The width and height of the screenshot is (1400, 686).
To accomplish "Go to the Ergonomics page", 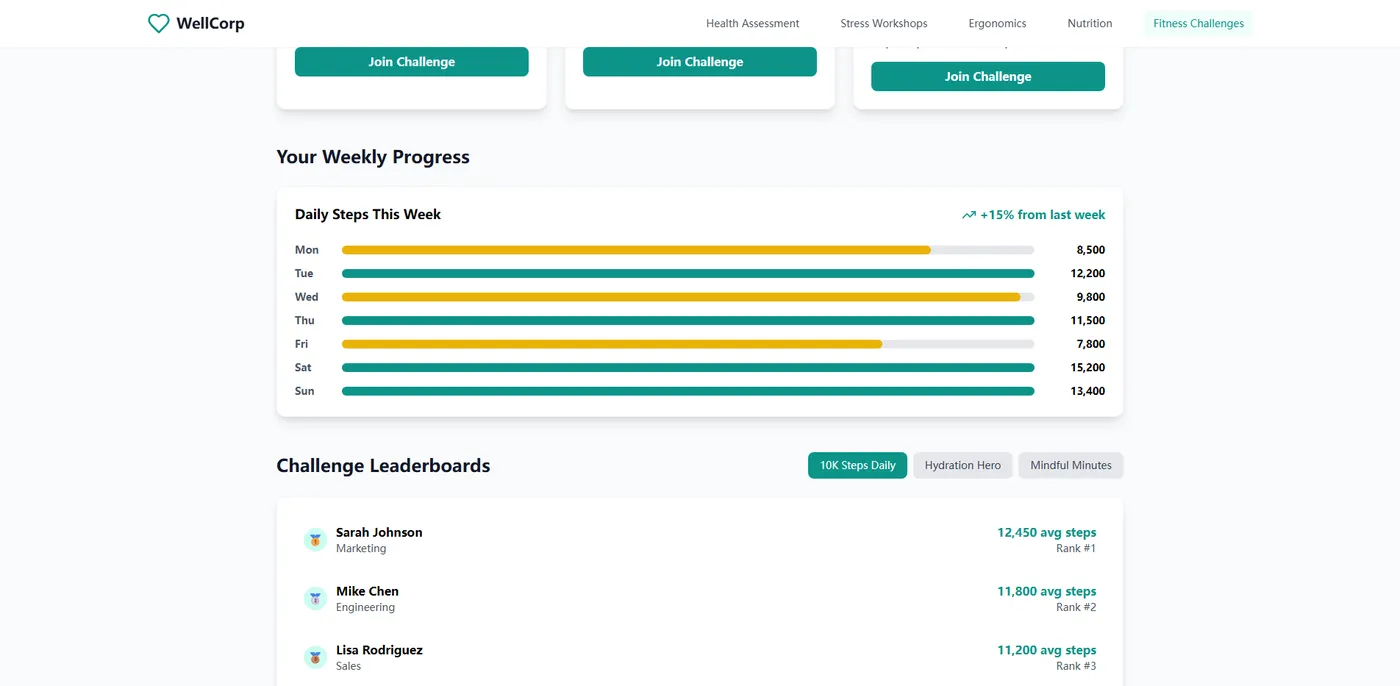I will [x=997, y=23].
